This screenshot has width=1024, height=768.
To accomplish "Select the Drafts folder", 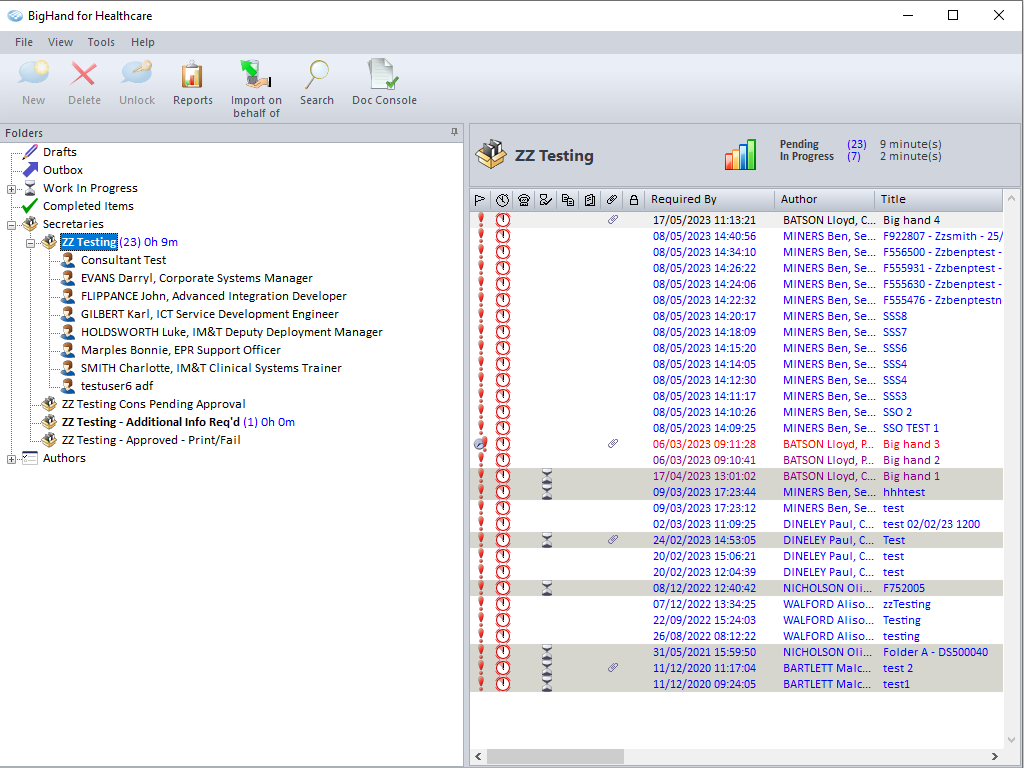I will click(59, 152).
